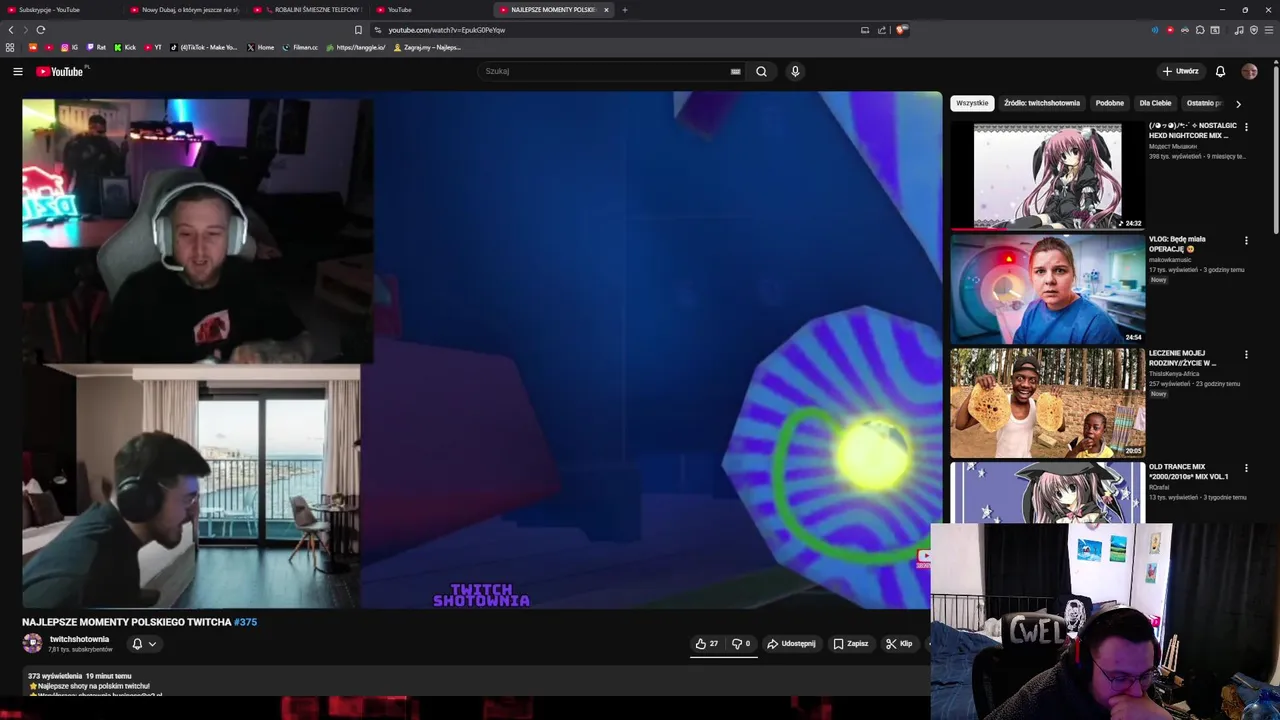This screenshot has width=1280, height=720.
Task: Open a new browser tab with plus
Action: [625, 10]
